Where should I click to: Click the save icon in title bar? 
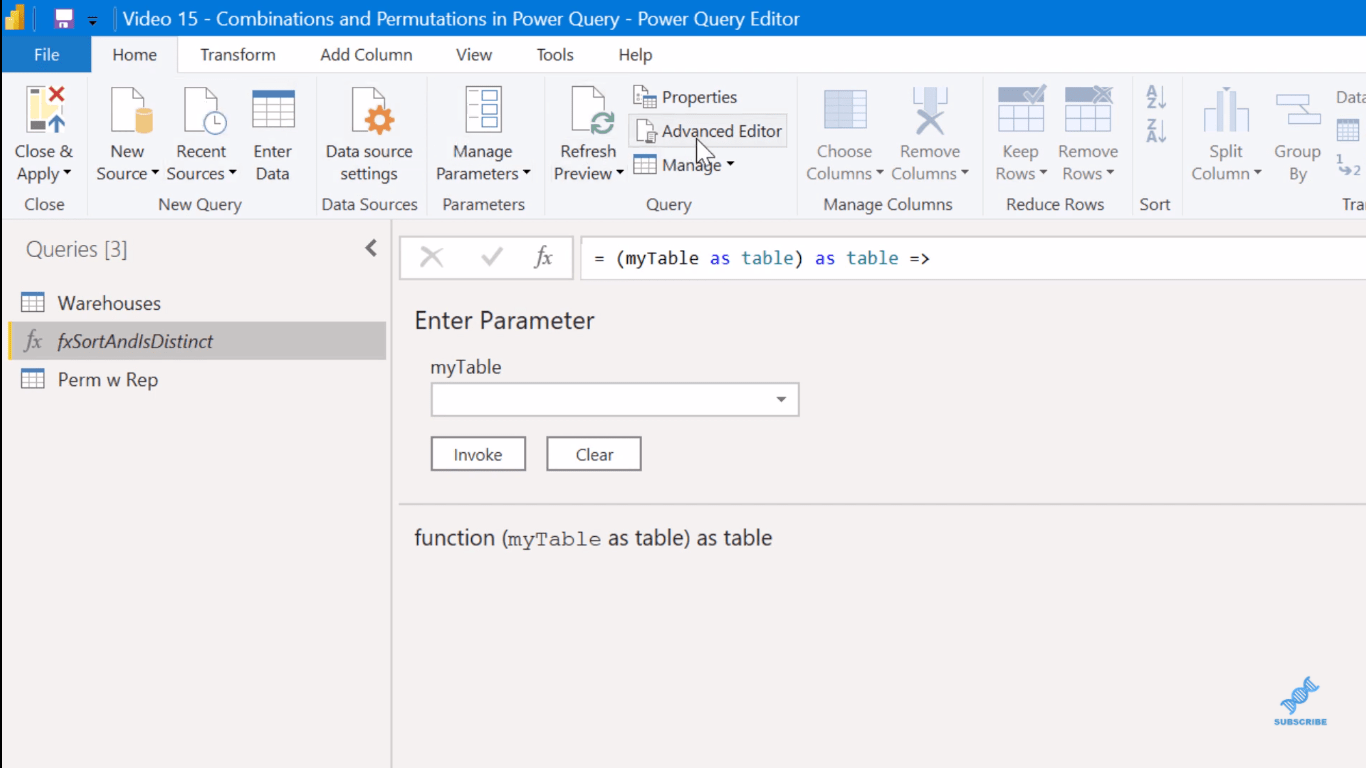64,19
